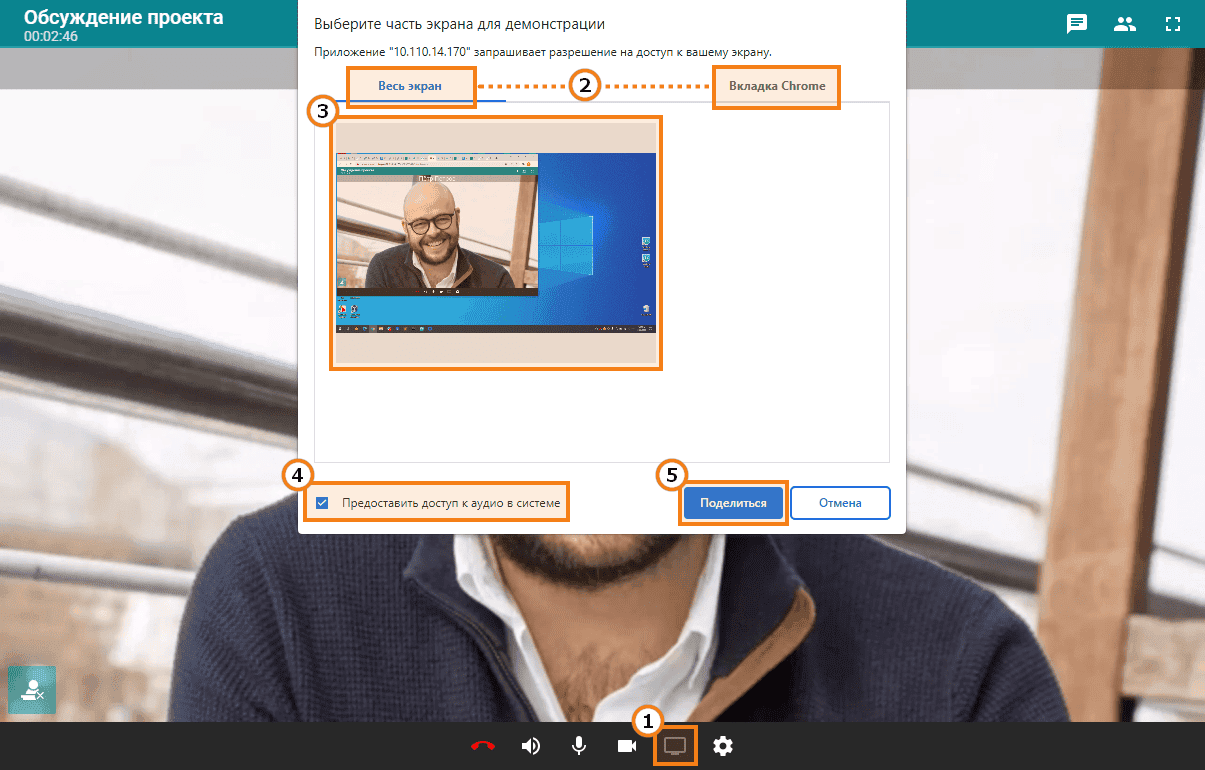
Task: Click the "Обсуждение проекта" meeting title
Action: point(124,17)
